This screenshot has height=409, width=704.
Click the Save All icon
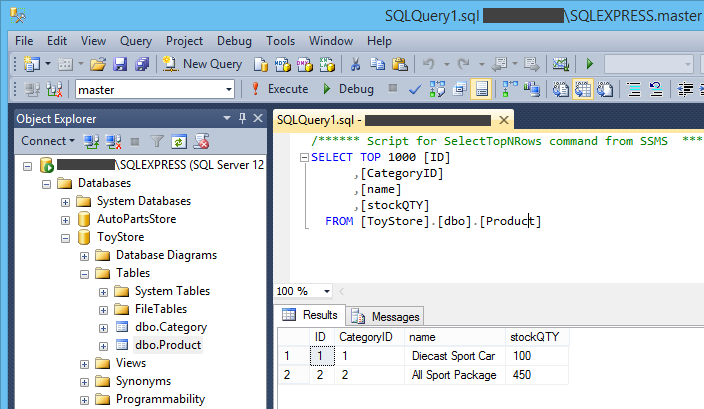pyautogui.click(x=142, y=64)
